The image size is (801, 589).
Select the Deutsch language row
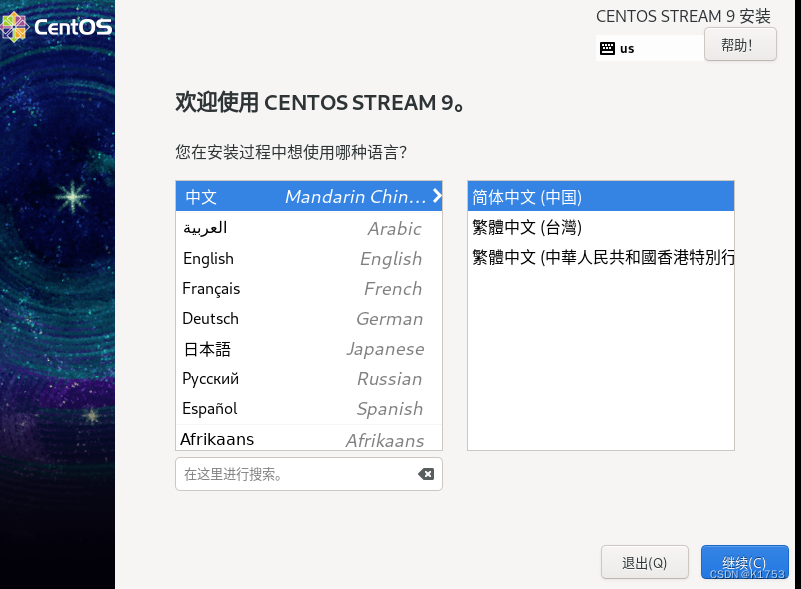pyautogui.click(x=309, y=319)
